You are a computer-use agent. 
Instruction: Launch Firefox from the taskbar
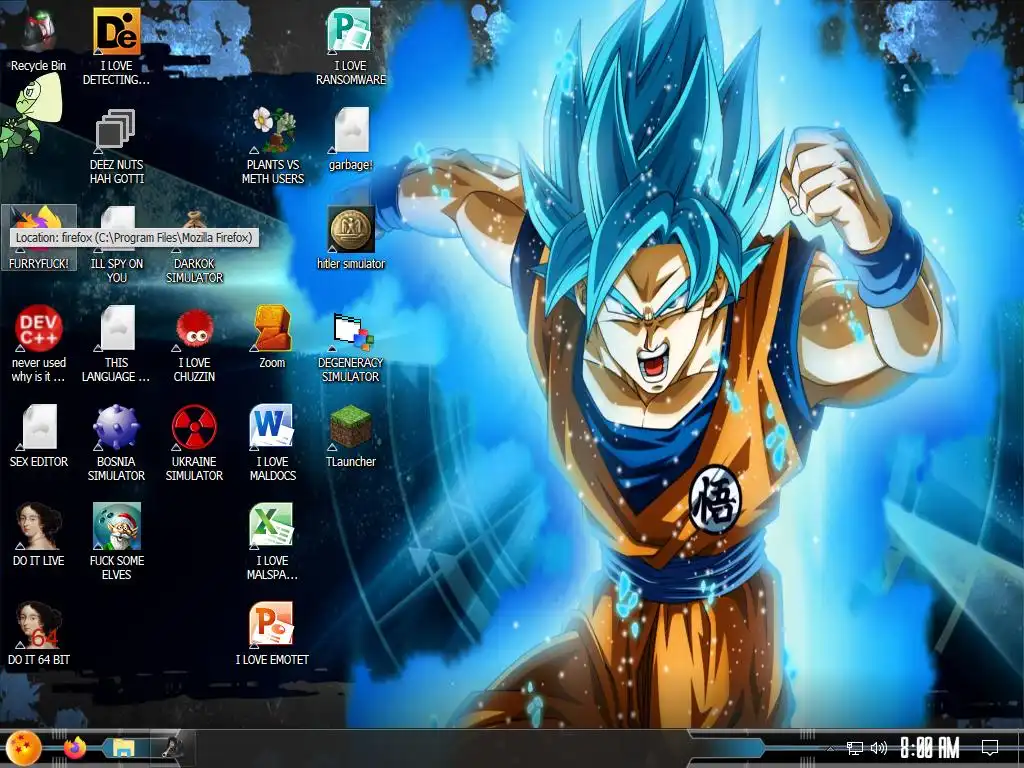tap(75, 748)
